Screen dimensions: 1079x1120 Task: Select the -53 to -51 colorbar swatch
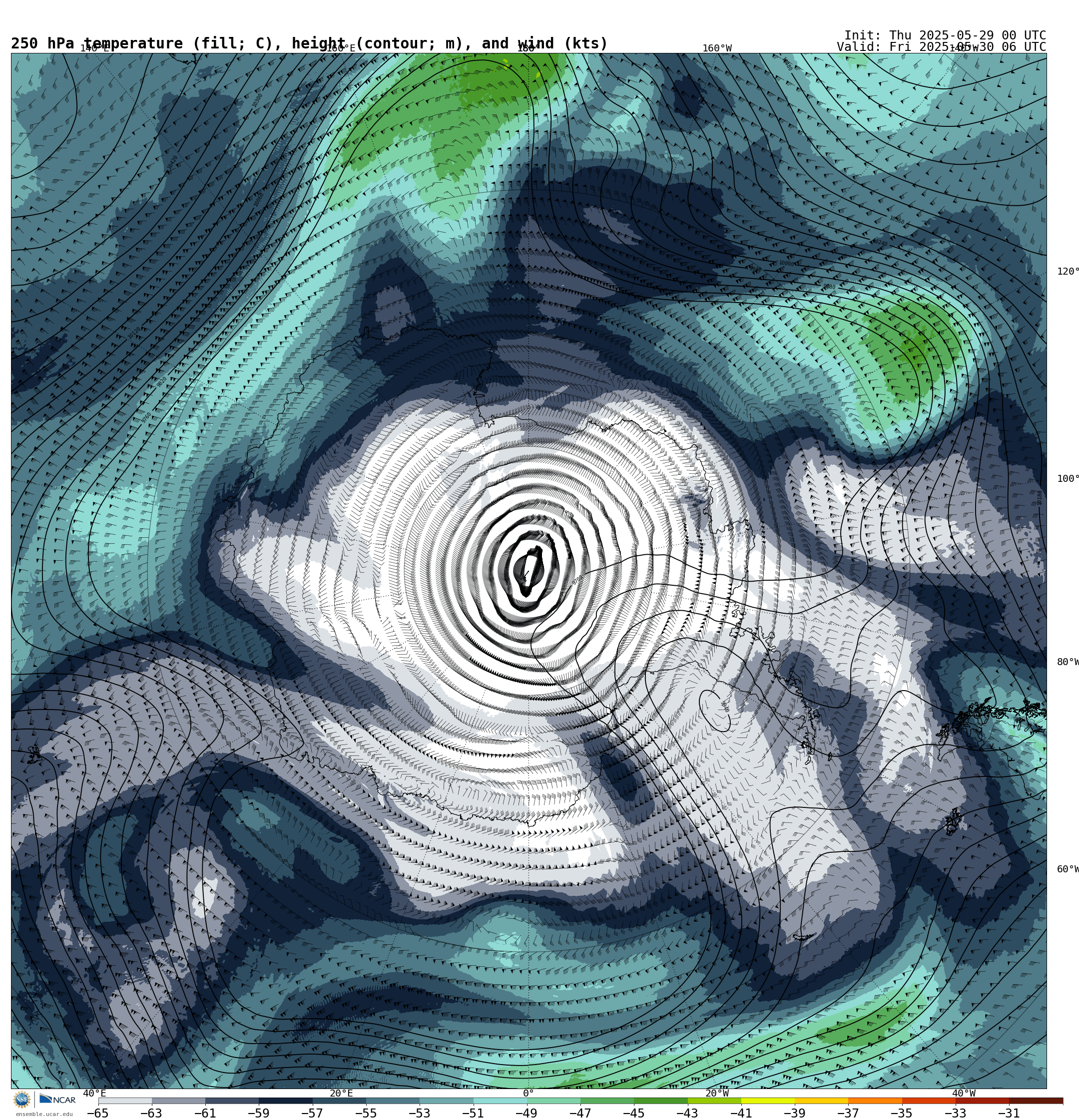(447, 1101)
